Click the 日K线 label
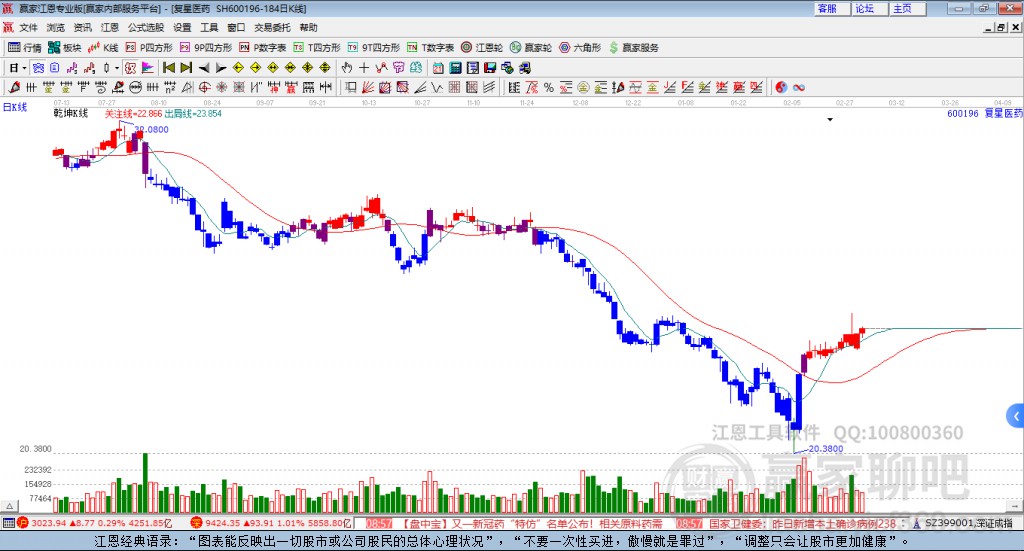This screenshot has height=551, width=1024. click(x=15, y=107)
